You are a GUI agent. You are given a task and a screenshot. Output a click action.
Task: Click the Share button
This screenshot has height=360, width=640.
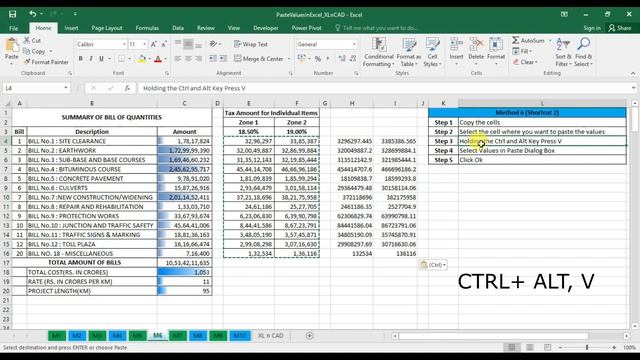pos(620,28)
